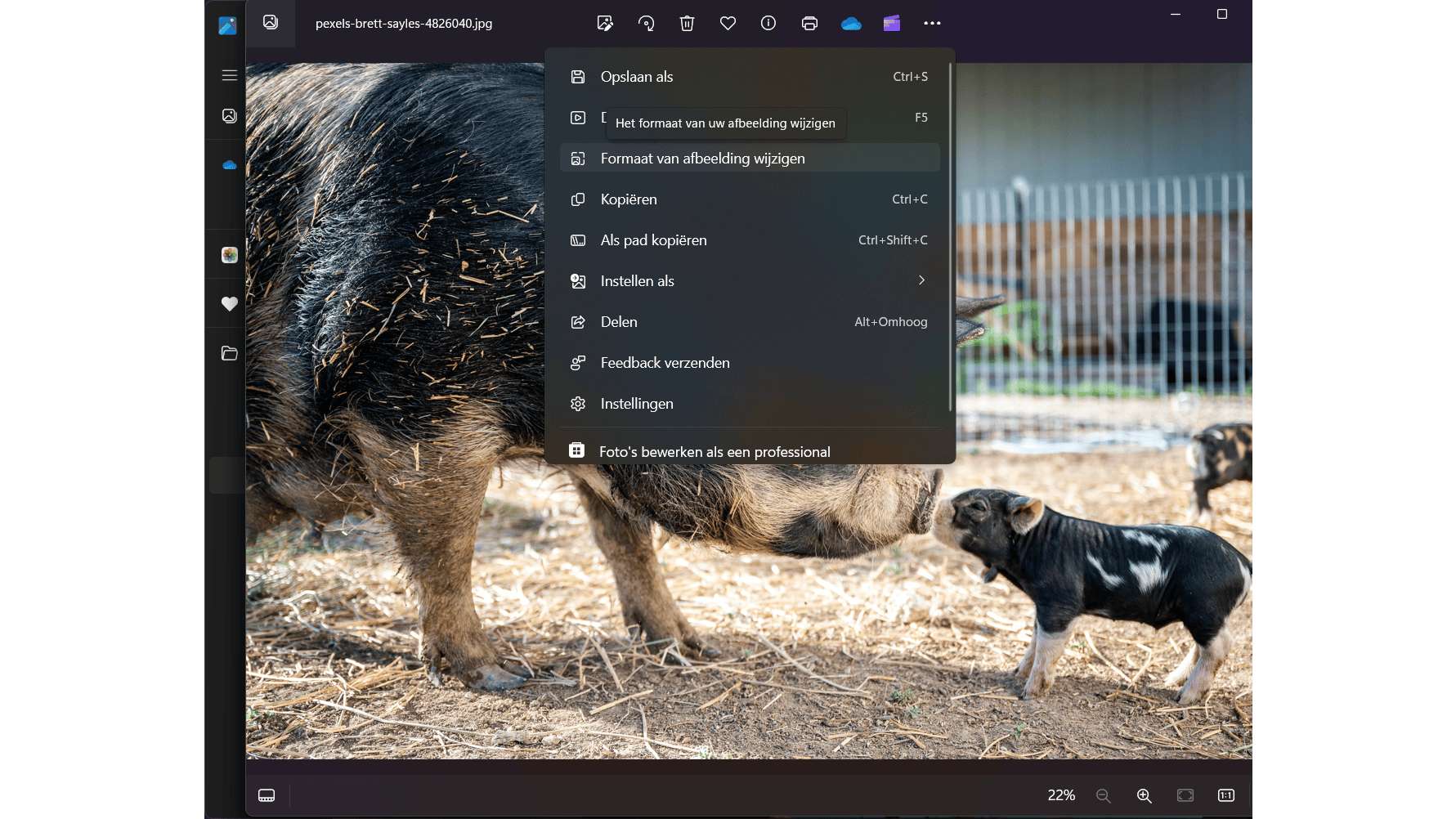Viewport: 1456px width, 819px height.
Task: Open 'Instellingen' from the menu
Action: (x=750, y=404)
